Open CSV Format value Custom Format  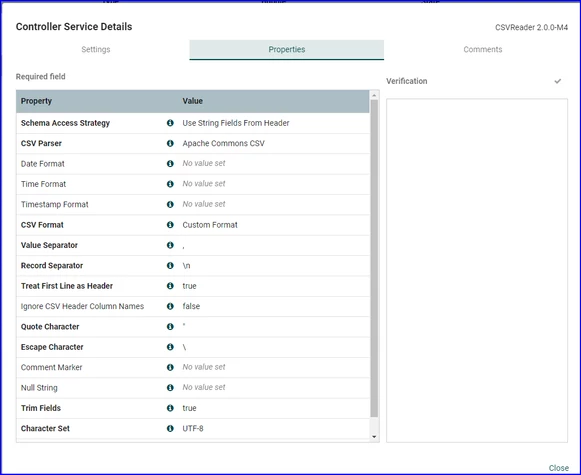point(275,225)
